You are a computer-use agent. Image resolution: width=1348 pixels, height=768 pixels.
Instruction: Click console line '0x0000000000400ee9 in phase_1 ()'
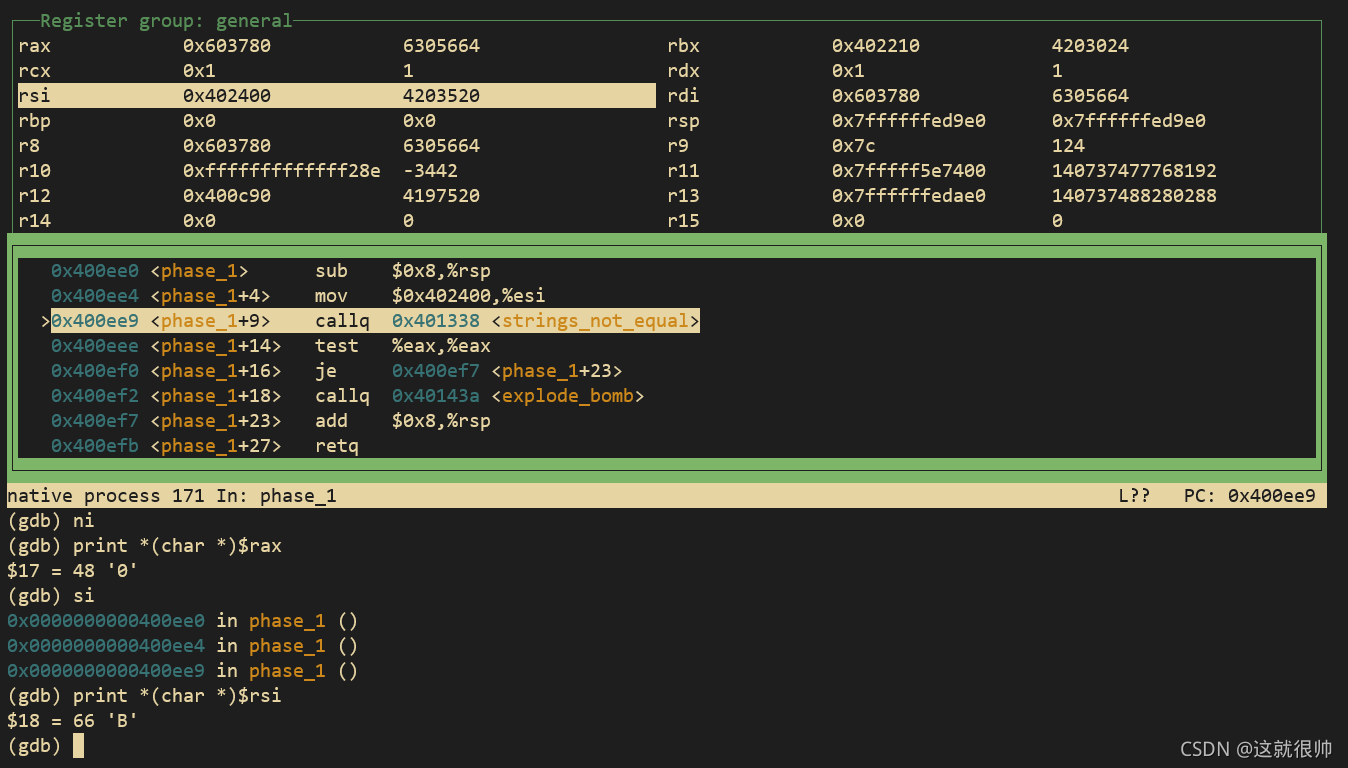pos(183,671)
